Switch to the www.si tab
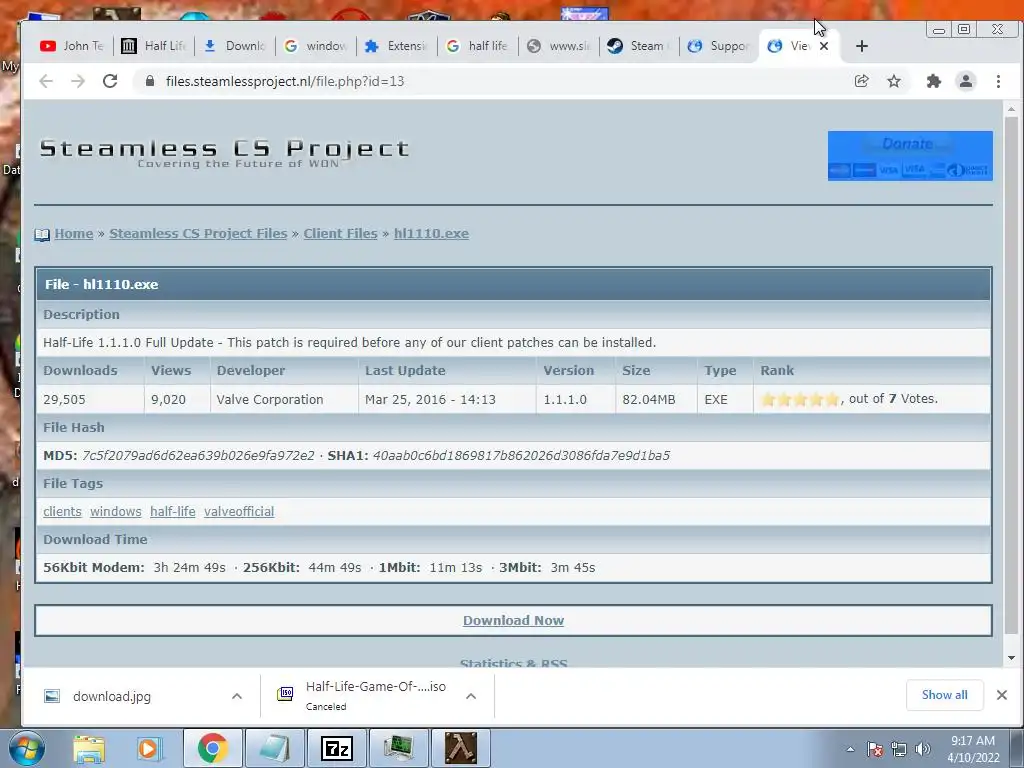The image size is (1024, 768). (559, 46)
